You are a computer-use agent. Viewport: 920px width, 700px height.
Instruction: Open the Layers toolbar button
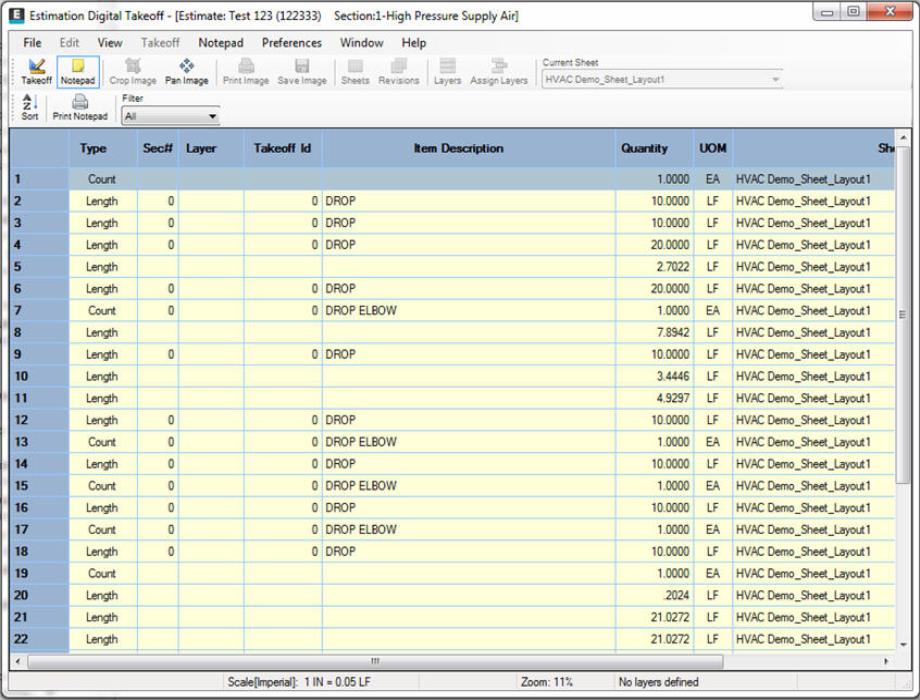tap(447, 72)
